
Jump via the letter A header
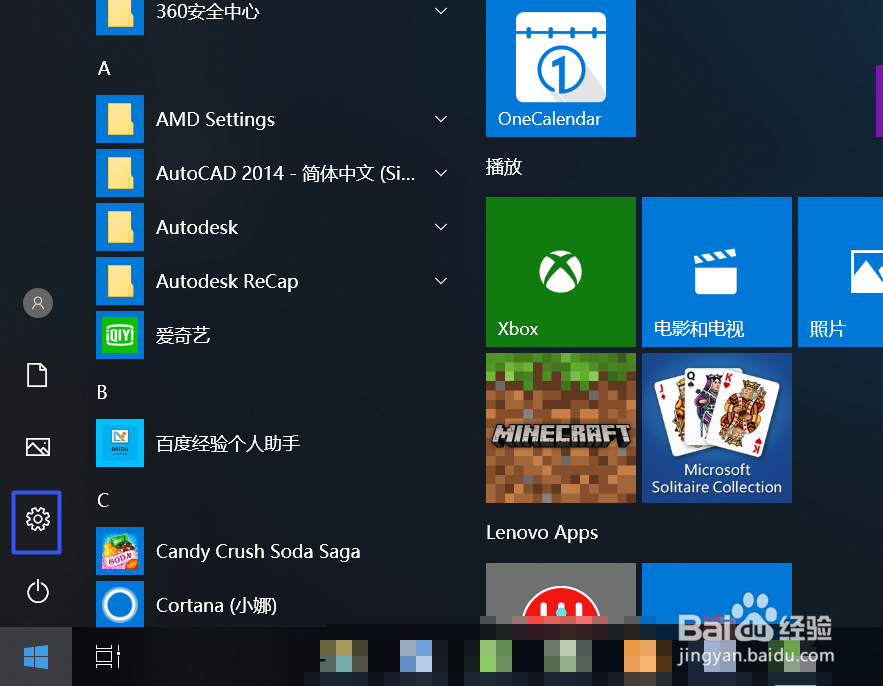click(x=104, y=69)
